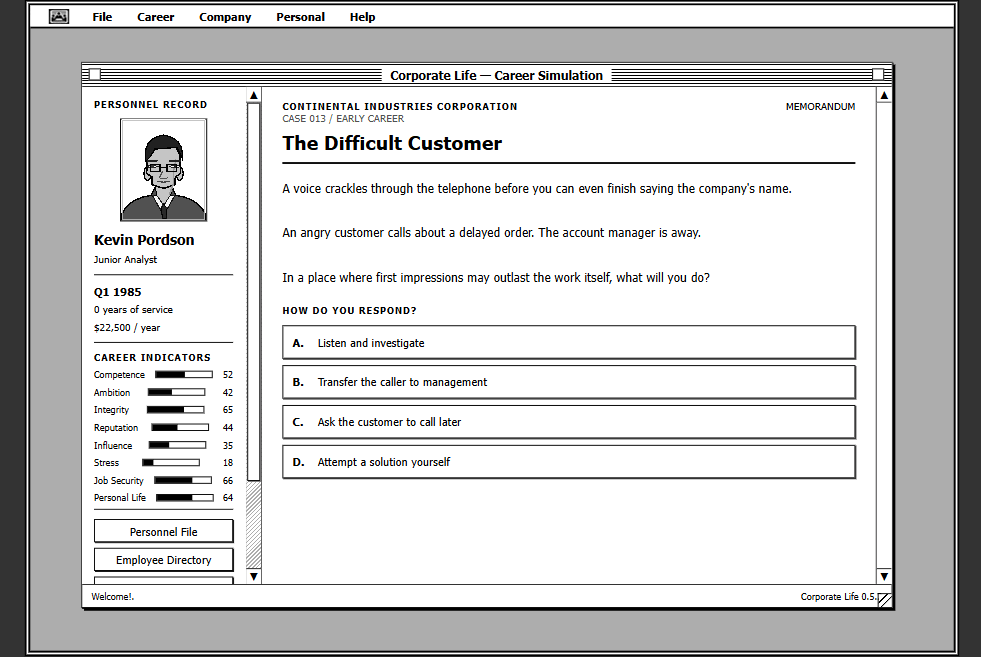Click the sidebar scroll up arrow
Image resolution: width=981 pixels, height=657 pixels.
click(x=253, y=95)
